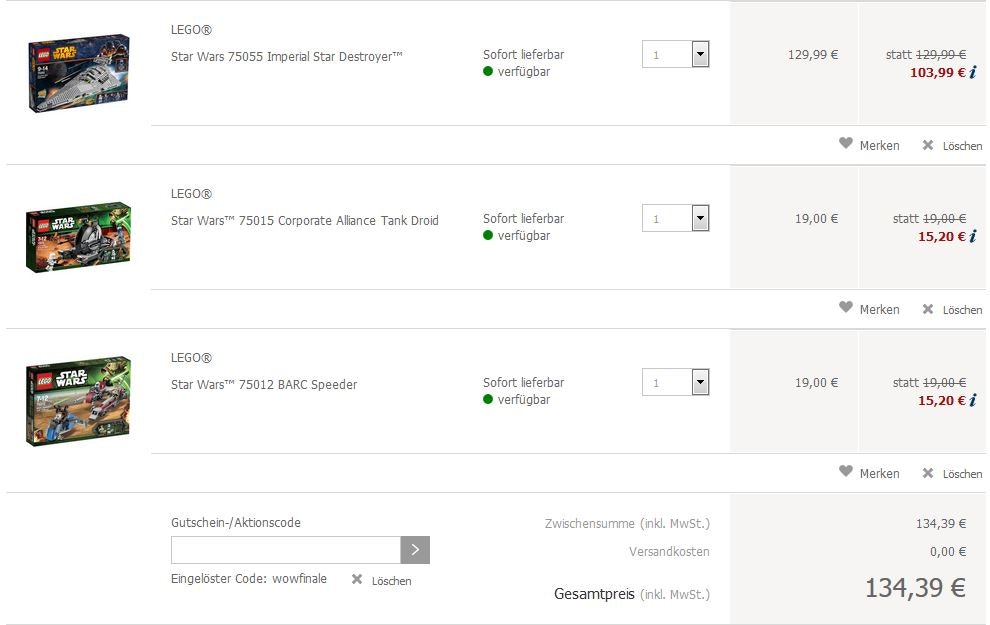Click the heart icon for Imperial Star Destroyer
This screenshot has height=625, width=990.
tap(846, 144)
